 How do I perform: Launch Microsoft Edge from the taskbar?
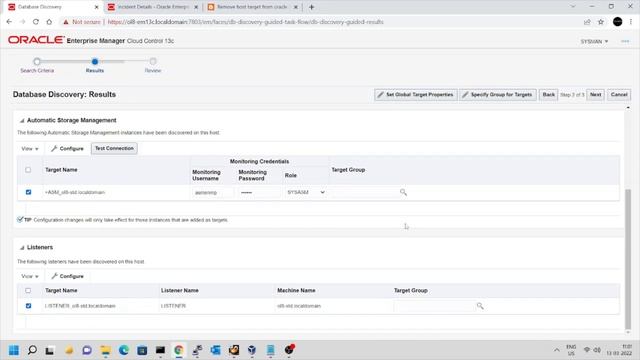click(124, 350)
